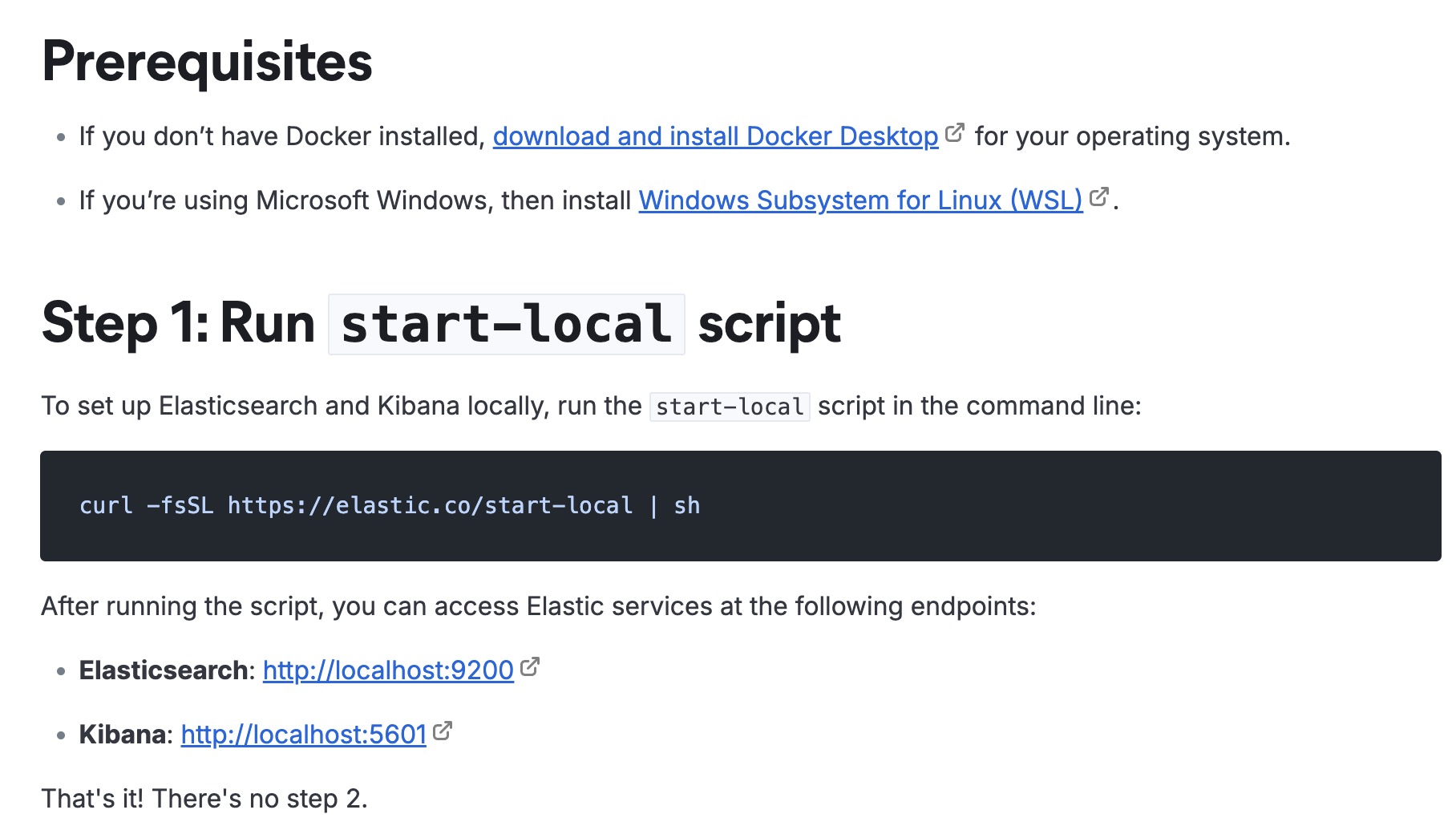Click the 'After running the script' paragraph
Screen dimensions: 1456x826
(x=538, y=606)
